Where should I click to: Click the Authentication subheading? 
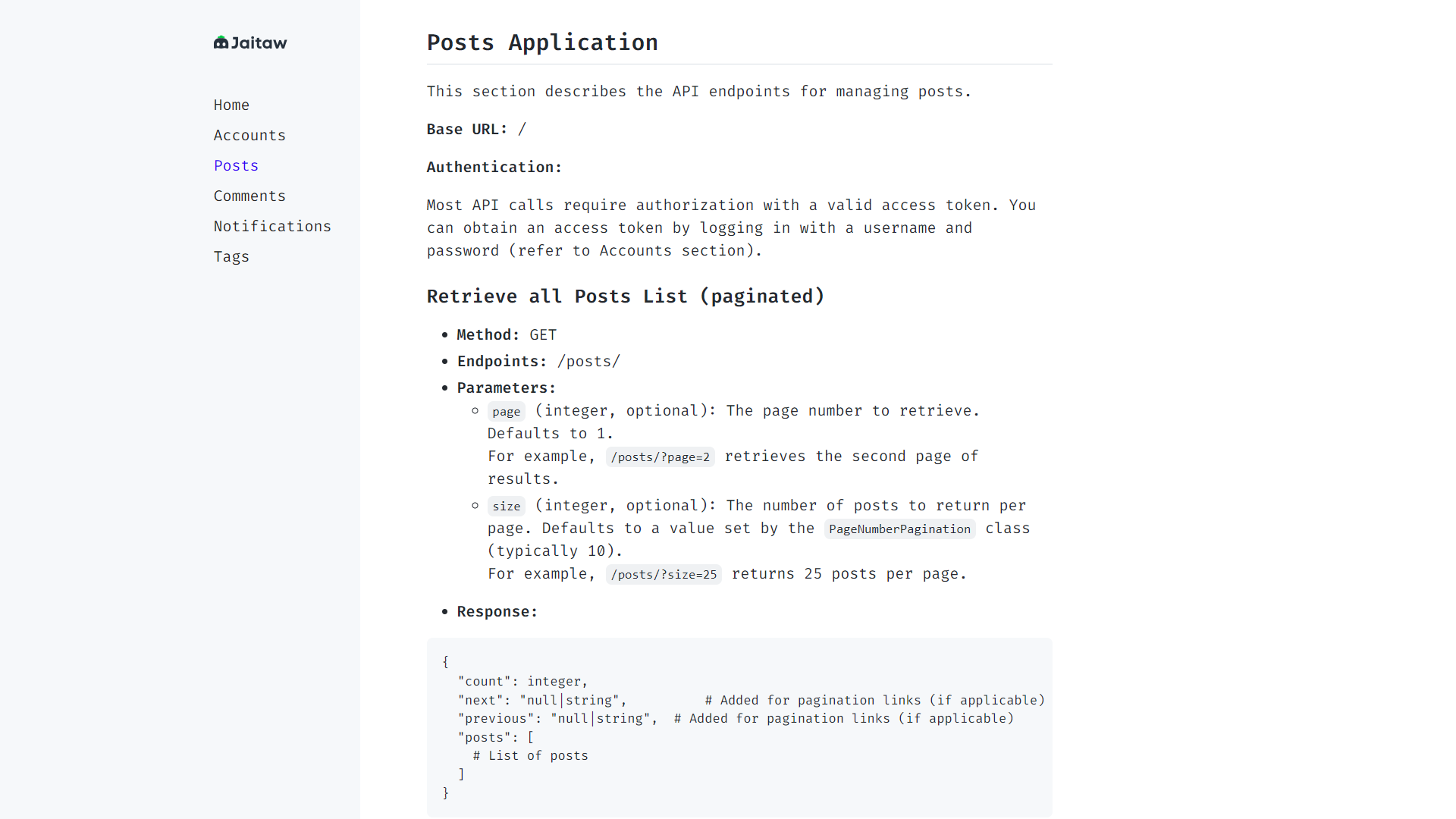[494, 167]
